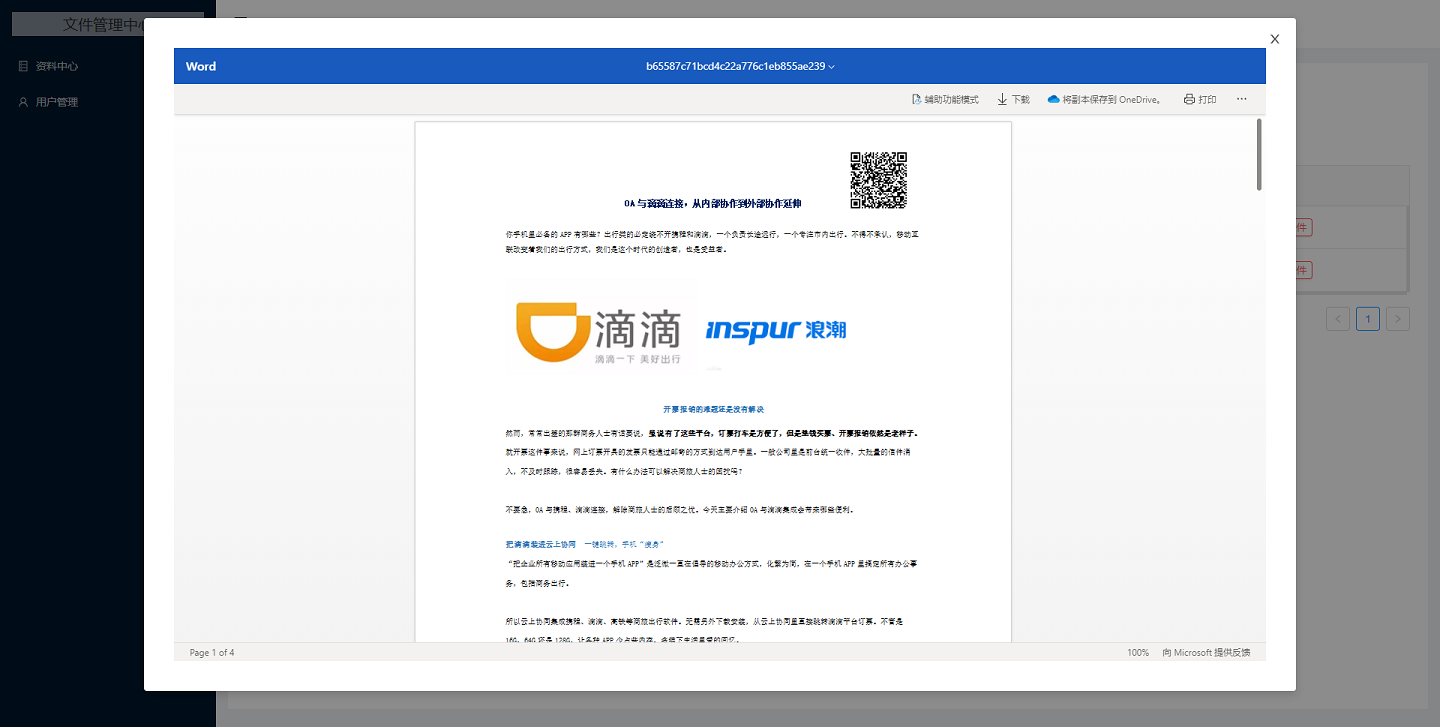
Task: Click the 100% zoom level indicator
Action: click(x=1138, y=653)
